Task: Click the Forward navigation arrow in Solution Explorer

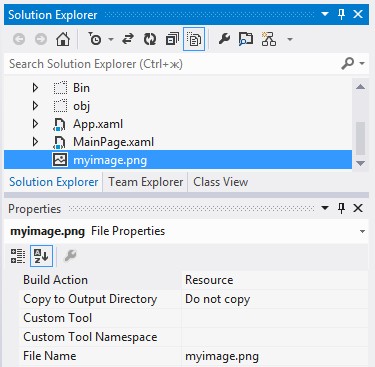Action: pos(41,39)
